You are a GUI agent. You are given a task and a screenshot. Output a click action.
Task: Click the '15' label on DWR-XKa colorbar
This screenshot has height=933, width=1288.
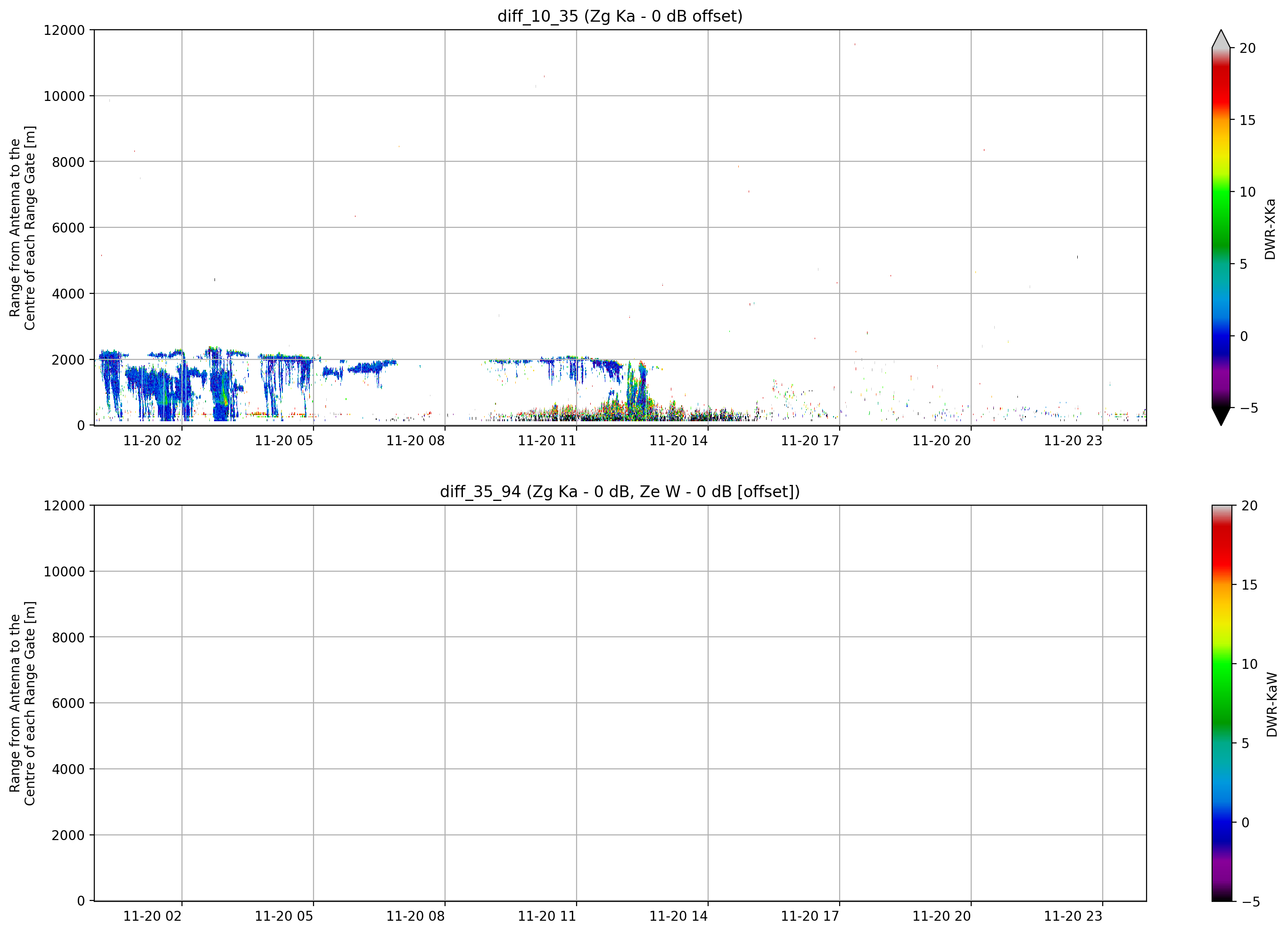click(1247, 120)
